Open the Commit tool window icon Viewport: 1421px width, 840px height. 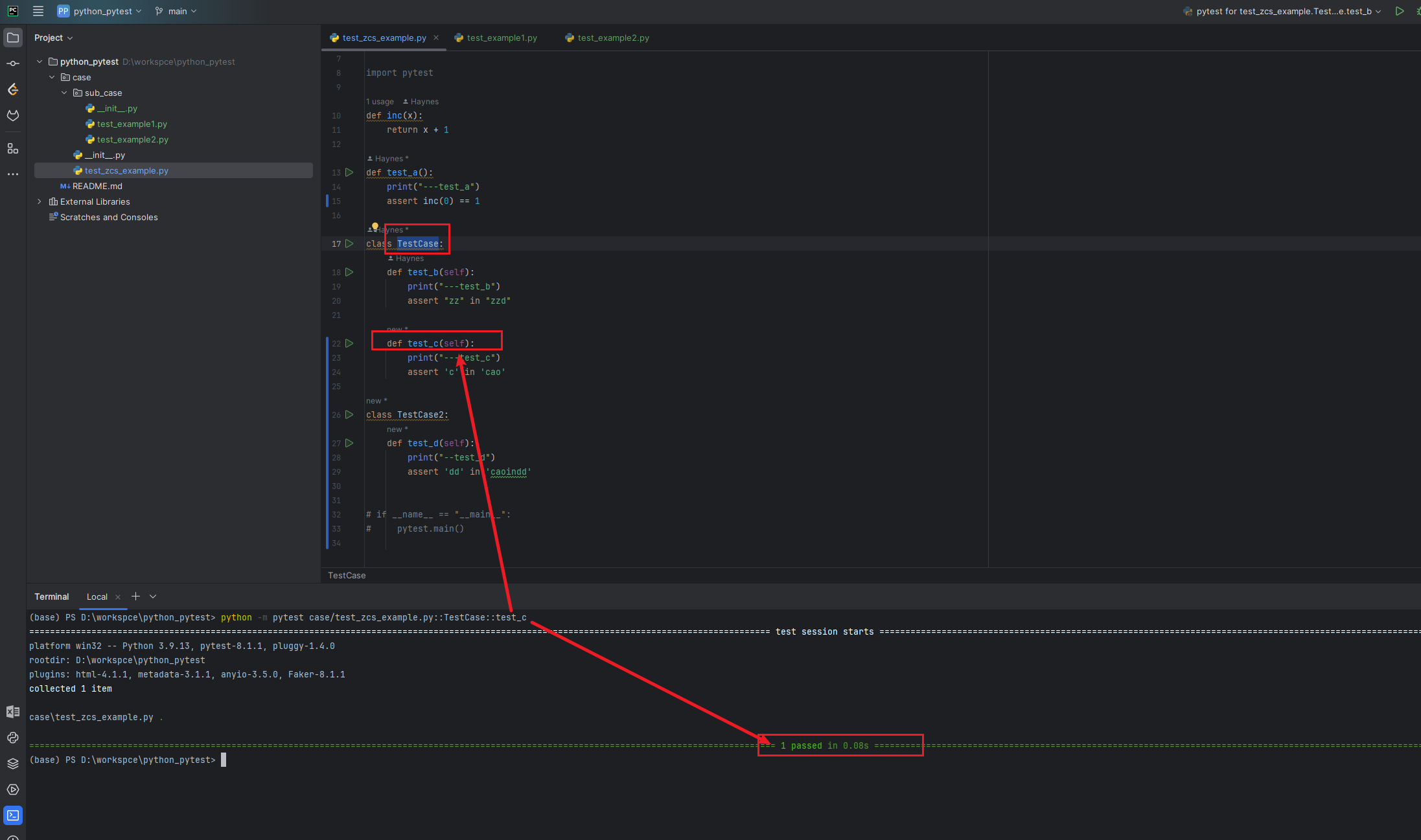point(13,63)
